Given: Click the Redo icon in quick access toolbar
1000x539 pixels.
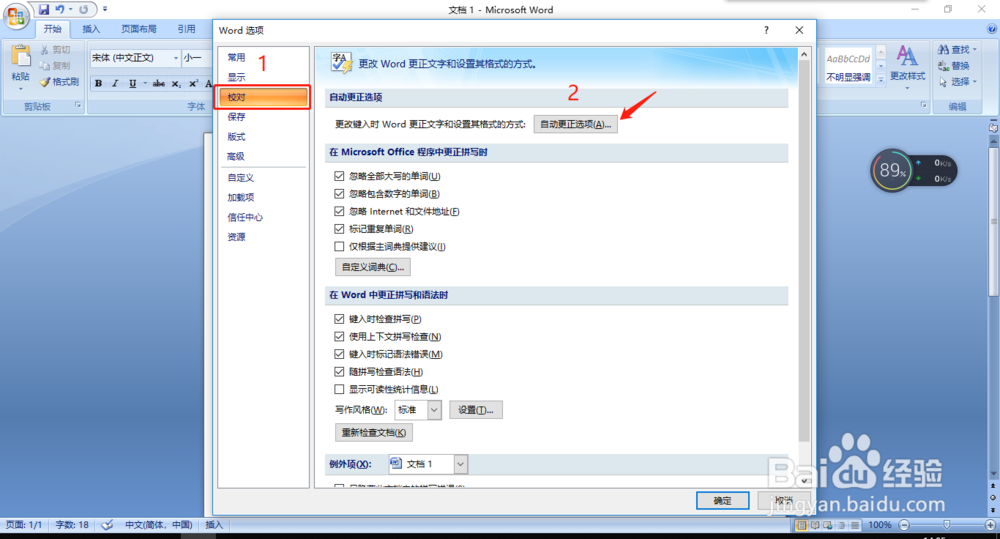Looking at the screenshot, I should [84, 10].
